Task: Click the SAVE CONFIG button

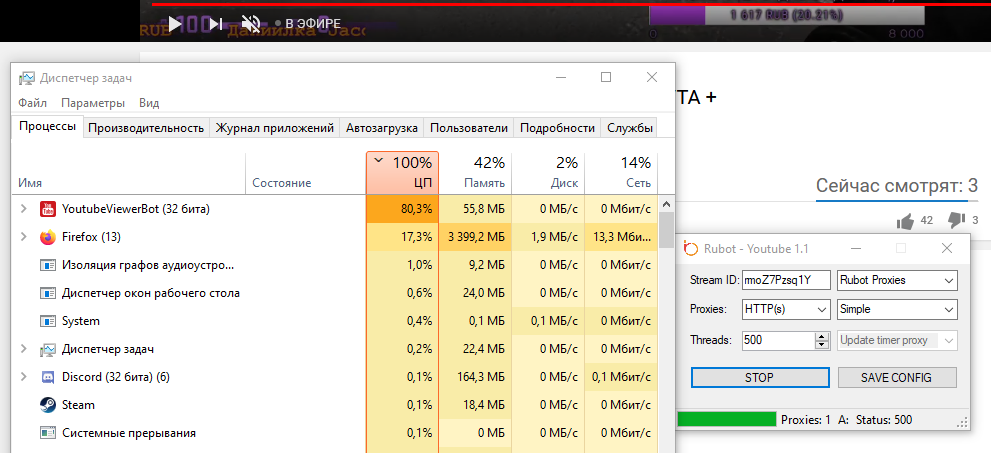Action: click(896, 378)
